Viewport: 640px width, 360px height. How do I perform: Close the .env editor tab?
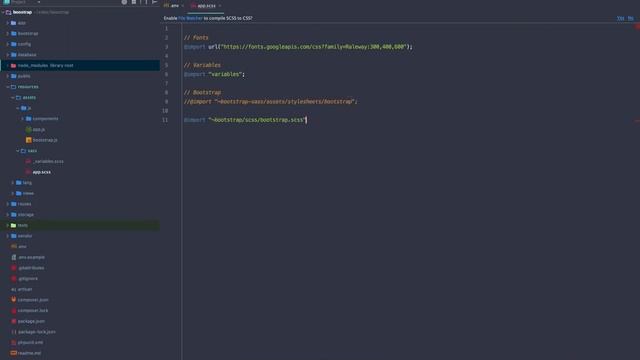(x=182, y=6)
